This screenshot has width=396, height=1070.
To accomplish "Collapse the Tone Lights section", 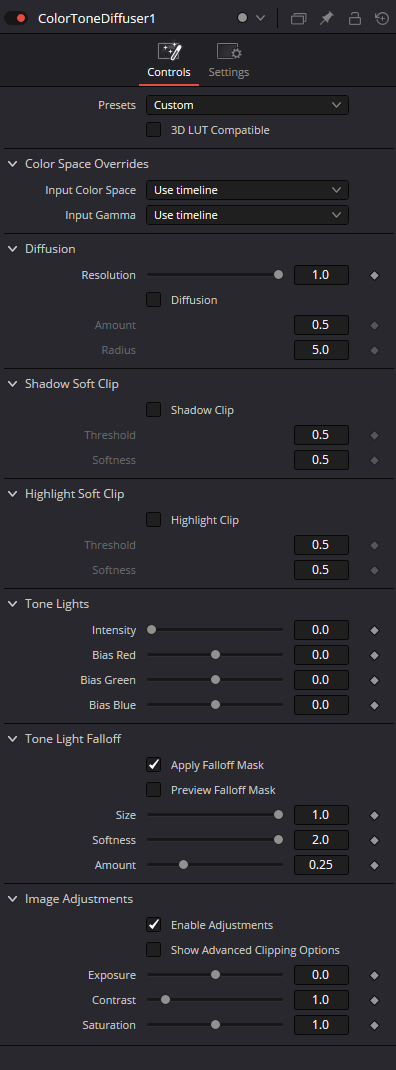I will [12, 604].
